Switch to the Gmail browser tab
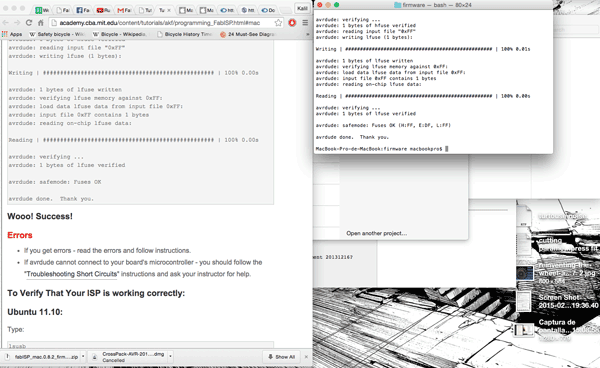This screenshot has width=600, height=368. tap(124, 10)
